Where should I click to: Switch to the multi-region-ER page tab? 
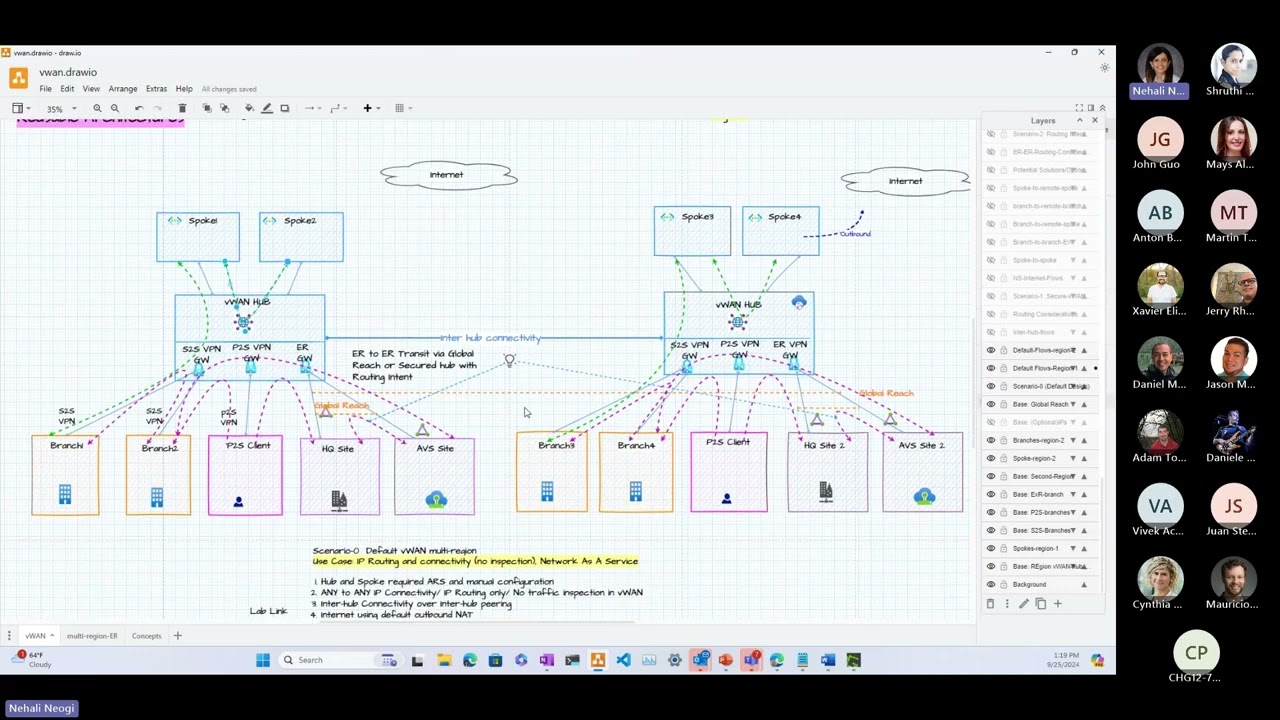pyautogui.click(x=92, y=636)
